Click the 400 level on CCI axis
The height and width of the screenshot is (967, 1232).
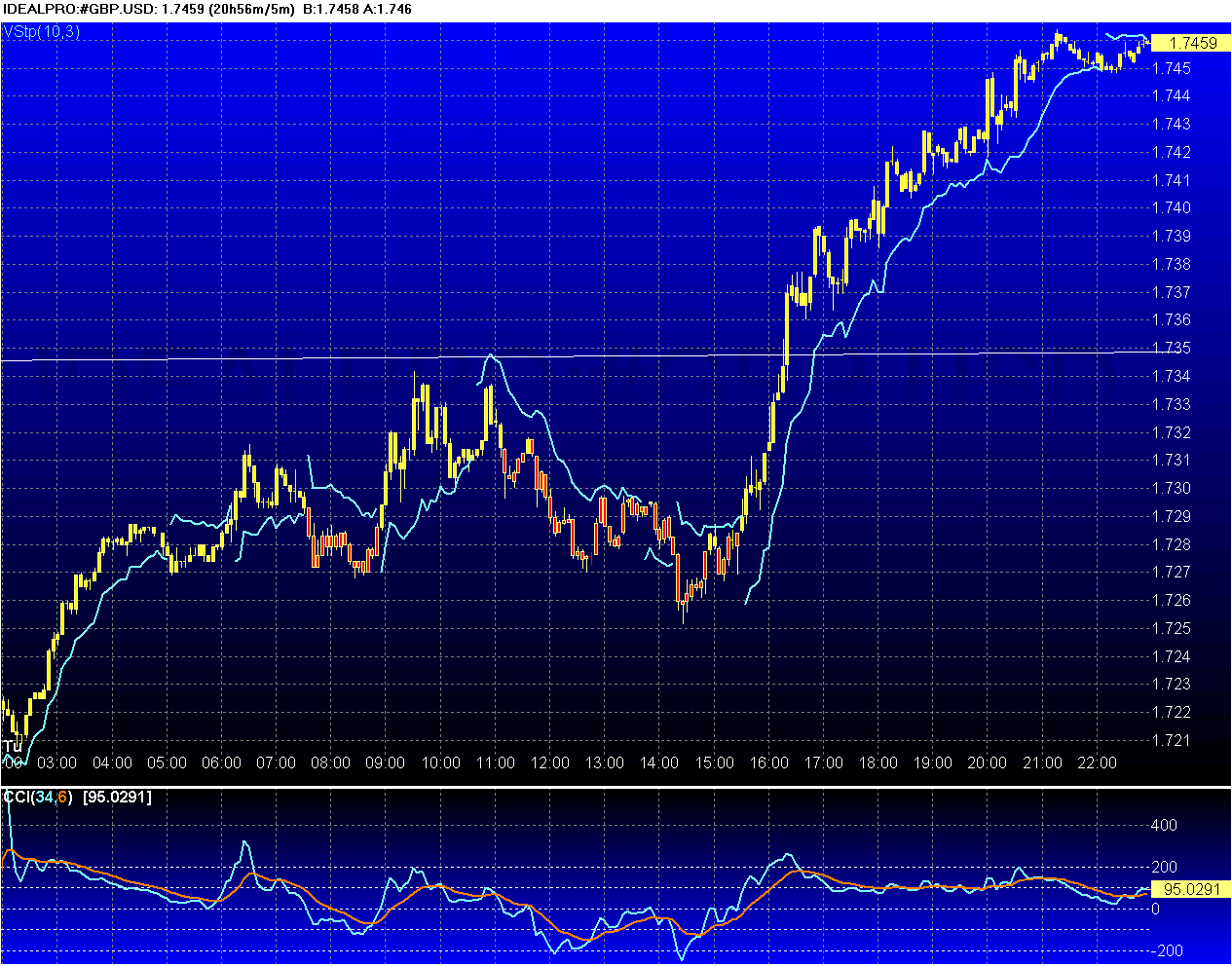(1164, 825)
